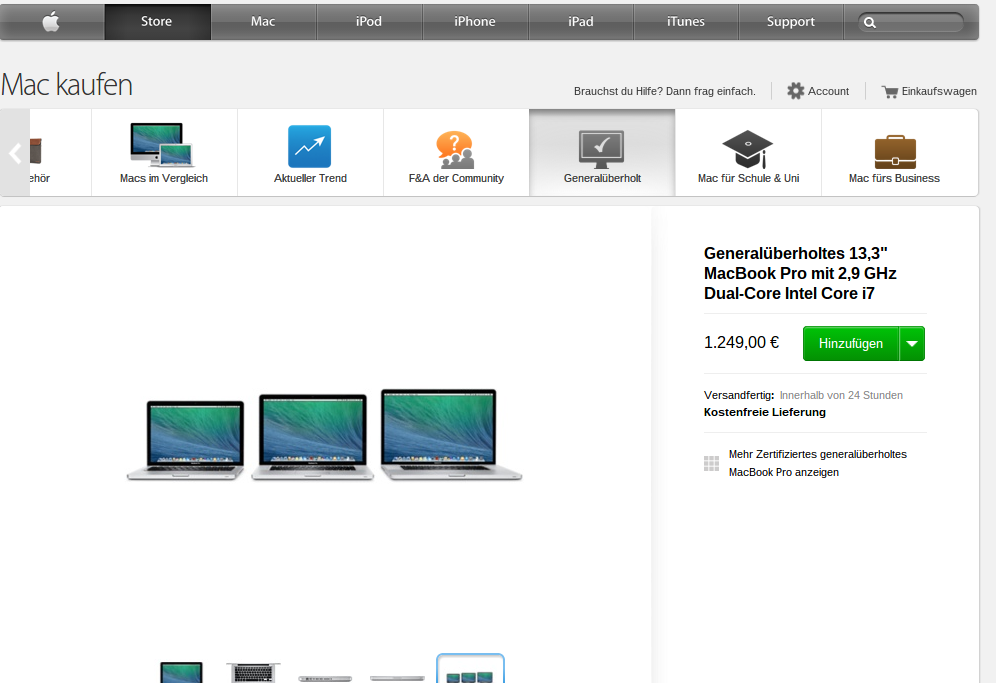
Task: Select the Macs im Vergleich icon
Action: (162, 145)
